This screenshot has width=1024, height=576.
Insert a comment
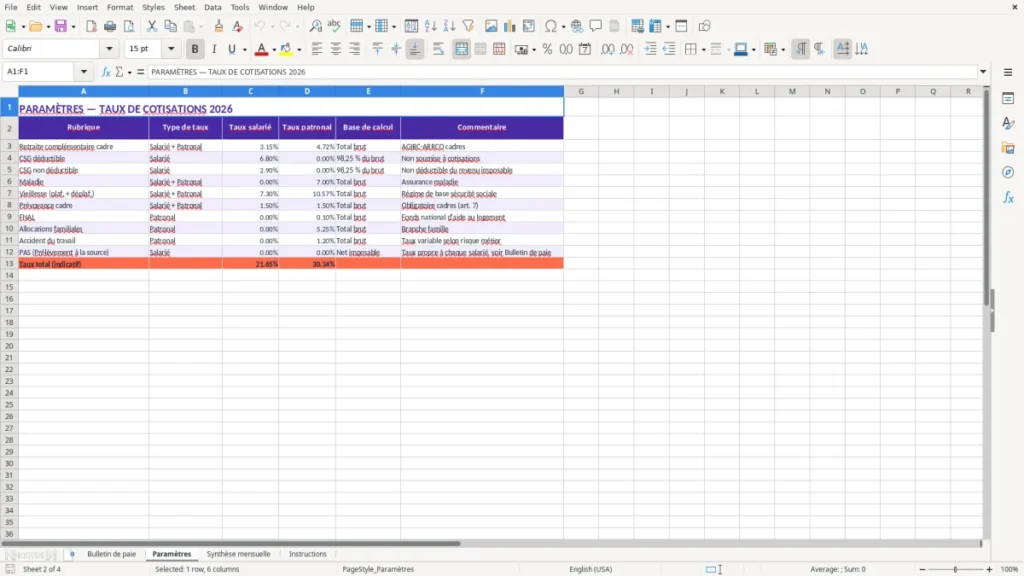pyautogui.click(x=596, y=26)
